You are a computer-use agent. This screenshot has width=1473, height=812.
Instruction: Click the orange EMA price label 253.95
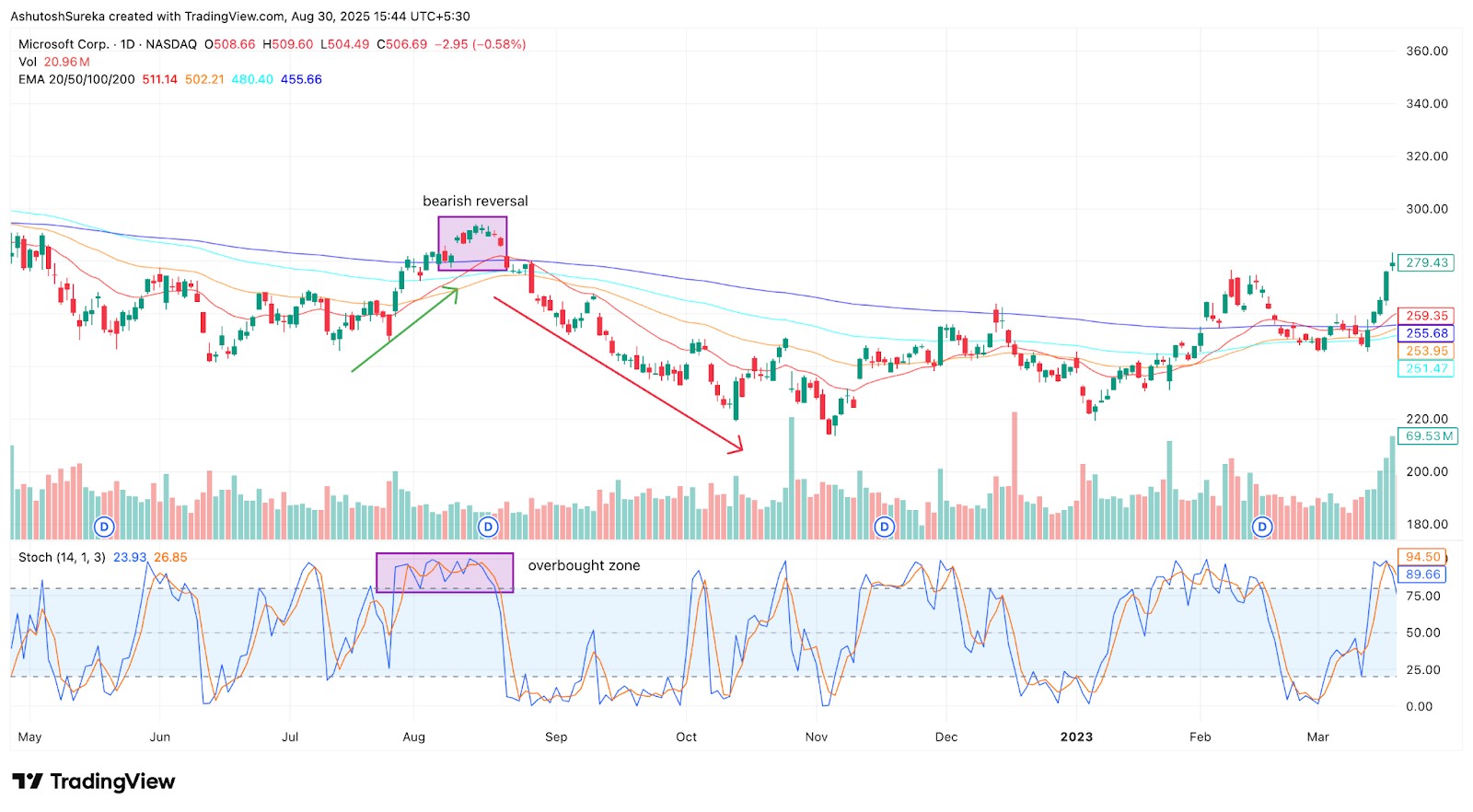coord(1427,351)
